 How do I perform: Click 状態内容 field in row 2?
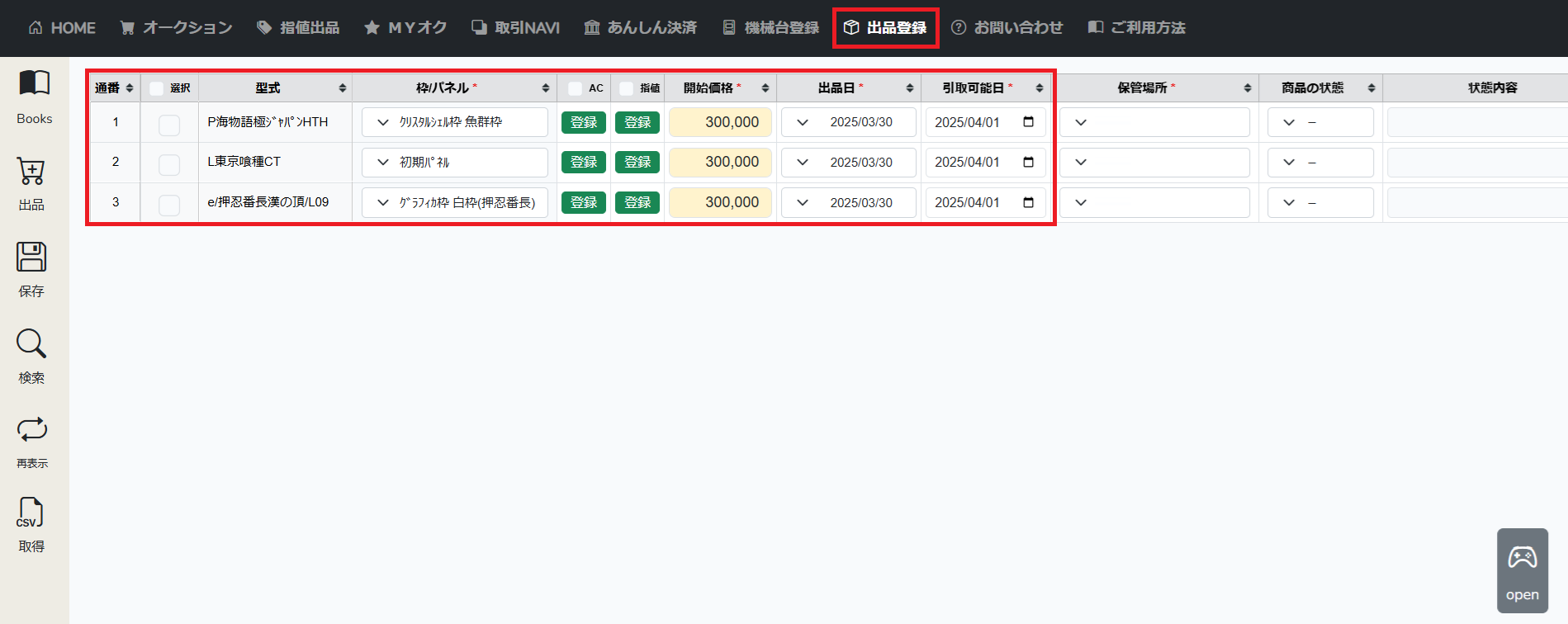point(1477,162)
